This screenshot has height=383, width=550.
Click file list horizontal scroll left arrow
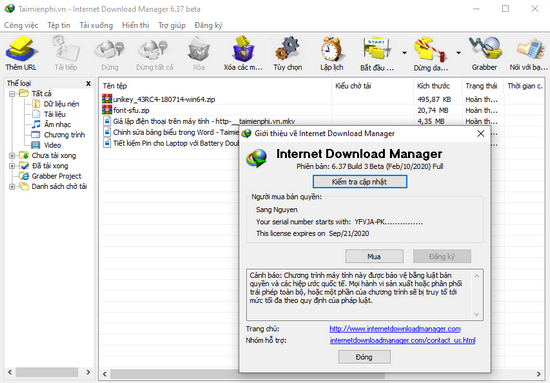[x=105, y=374]
